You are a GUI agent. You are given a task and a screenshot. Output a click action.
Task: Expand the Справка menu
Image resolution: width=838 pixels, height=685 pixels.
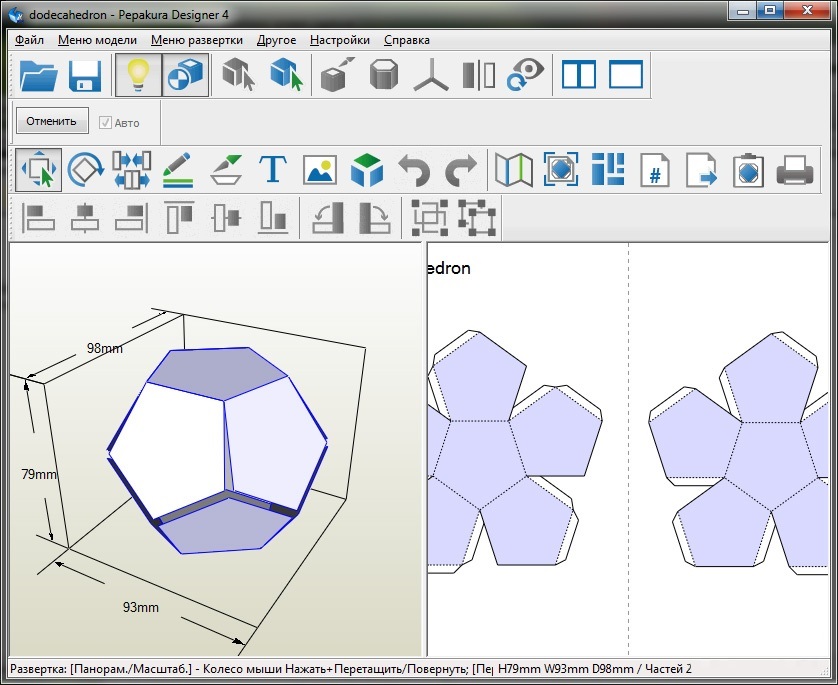coord(407,40)
